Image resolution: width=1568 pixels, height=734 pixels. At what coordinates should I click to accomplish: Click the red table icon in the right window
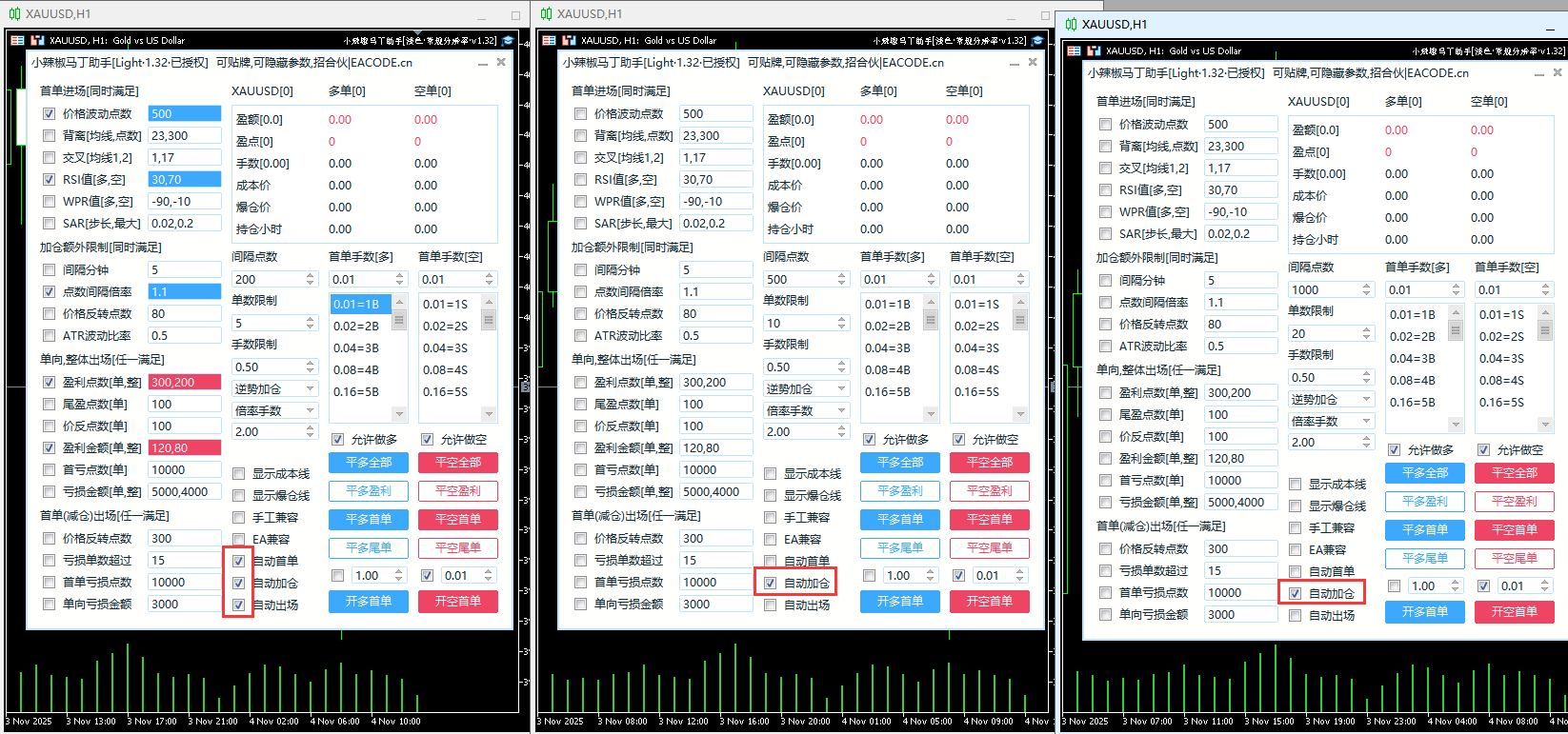(1074, 51)
